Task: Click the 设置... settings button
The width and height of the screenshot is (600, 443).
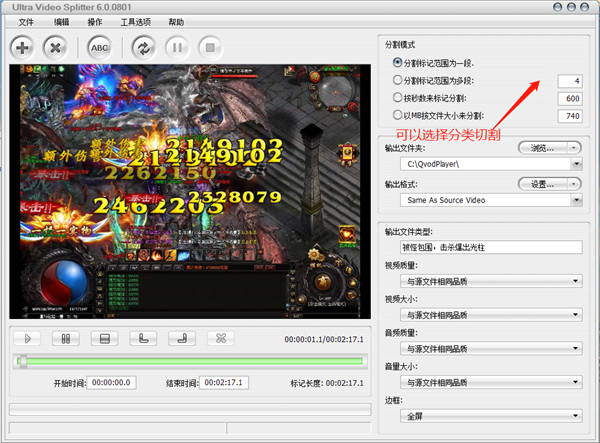Action: coord(542,184)
